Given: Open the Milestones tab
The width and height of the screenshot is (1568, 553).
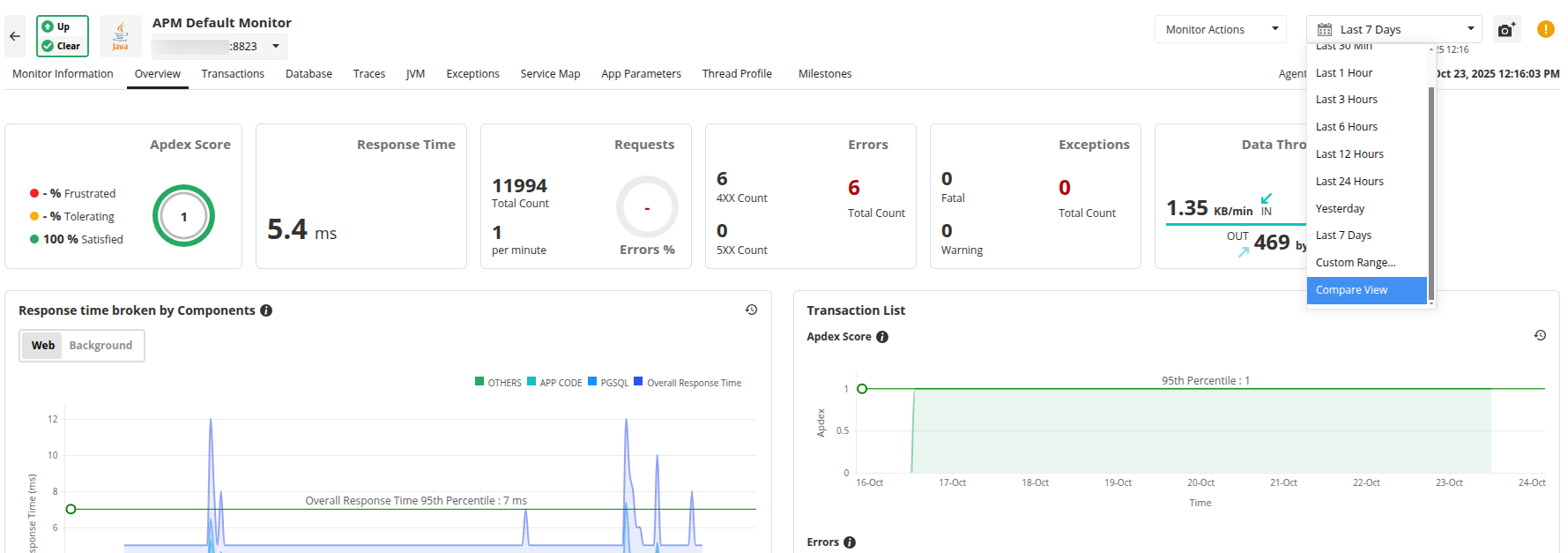Looking at the screenshot, I should coord(825,74).
